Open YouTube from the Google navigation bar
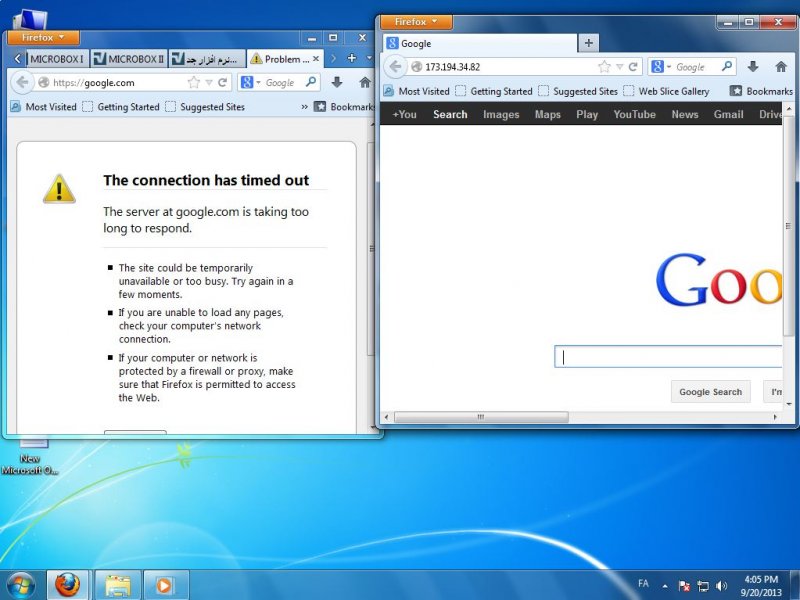The image size is (800, 600). pyautogui.click(x=634, y=114)
